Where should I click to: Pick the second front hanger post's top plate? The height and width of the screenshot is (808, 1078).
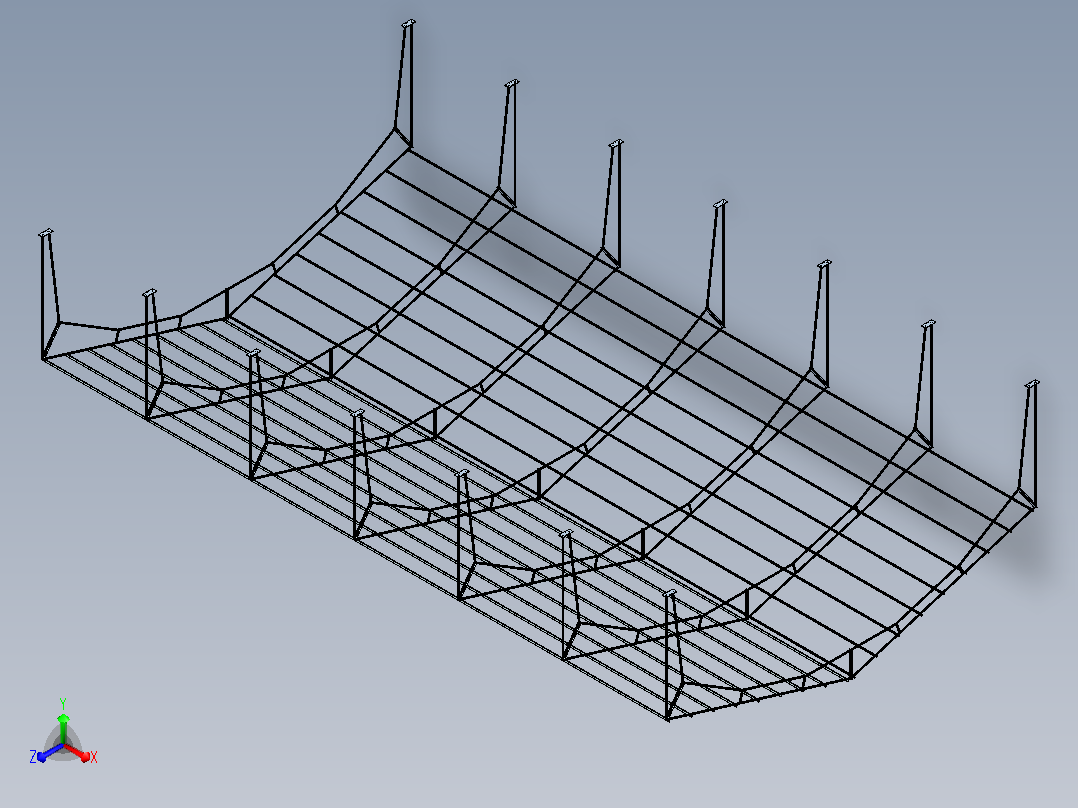(150, 294)
